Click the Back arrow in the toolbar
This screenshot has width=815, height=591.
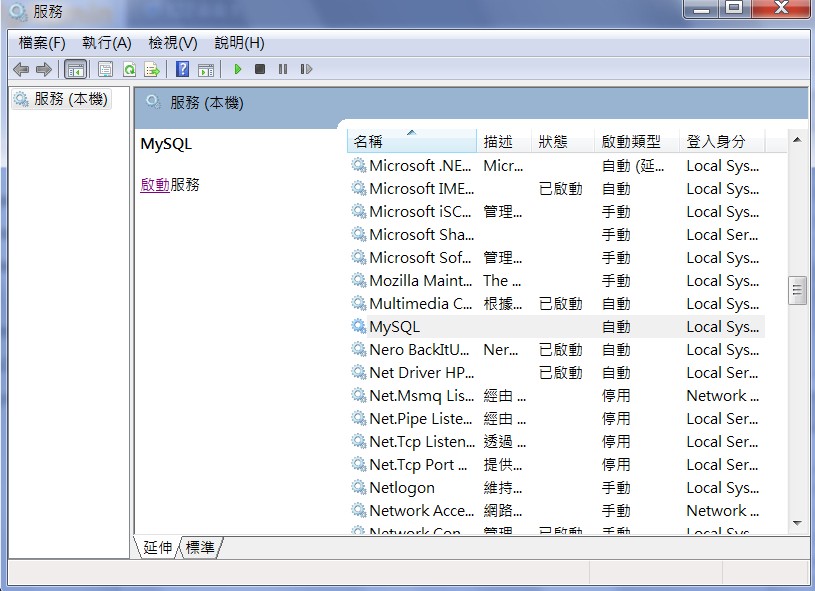21,70
